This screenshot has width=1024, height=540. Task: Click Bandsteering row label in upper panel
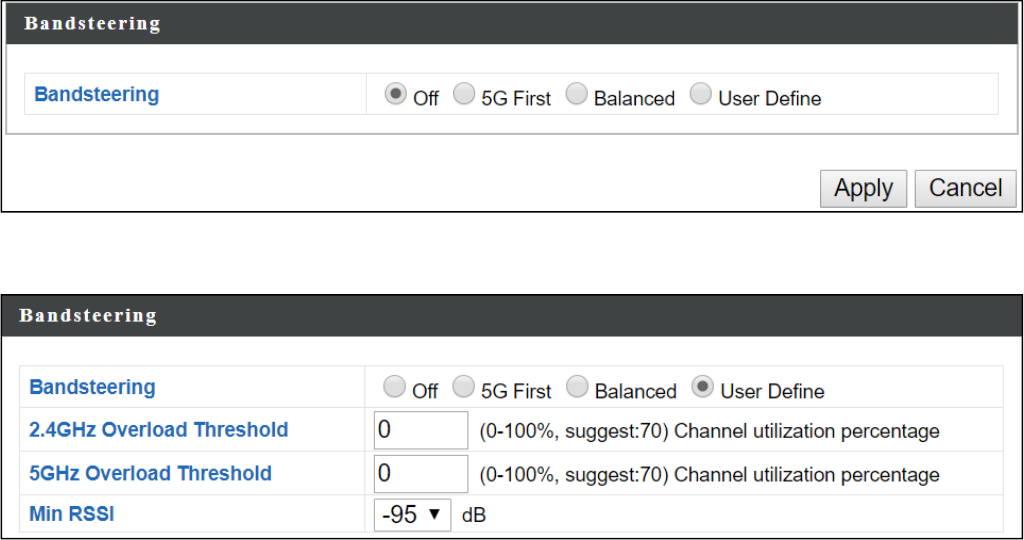click(97, 95)
